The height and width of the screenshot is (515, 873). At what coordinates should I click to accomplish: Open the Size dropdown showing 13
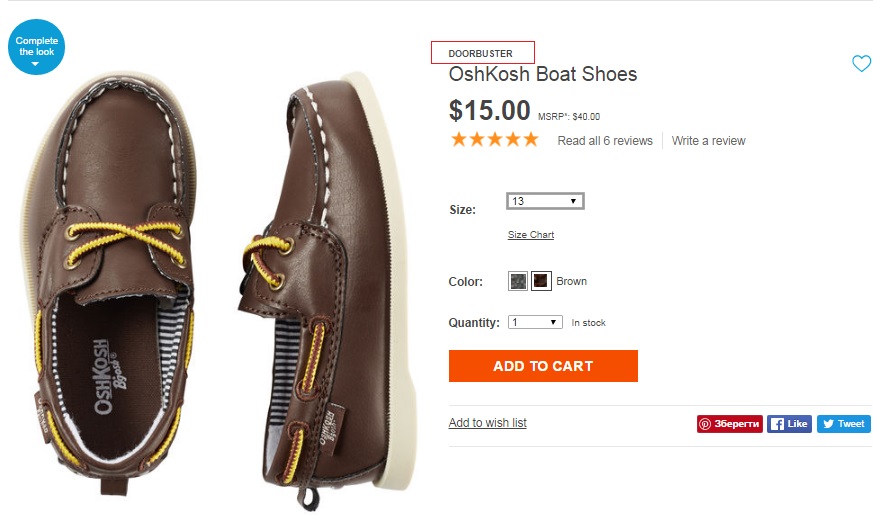(545, 201)
